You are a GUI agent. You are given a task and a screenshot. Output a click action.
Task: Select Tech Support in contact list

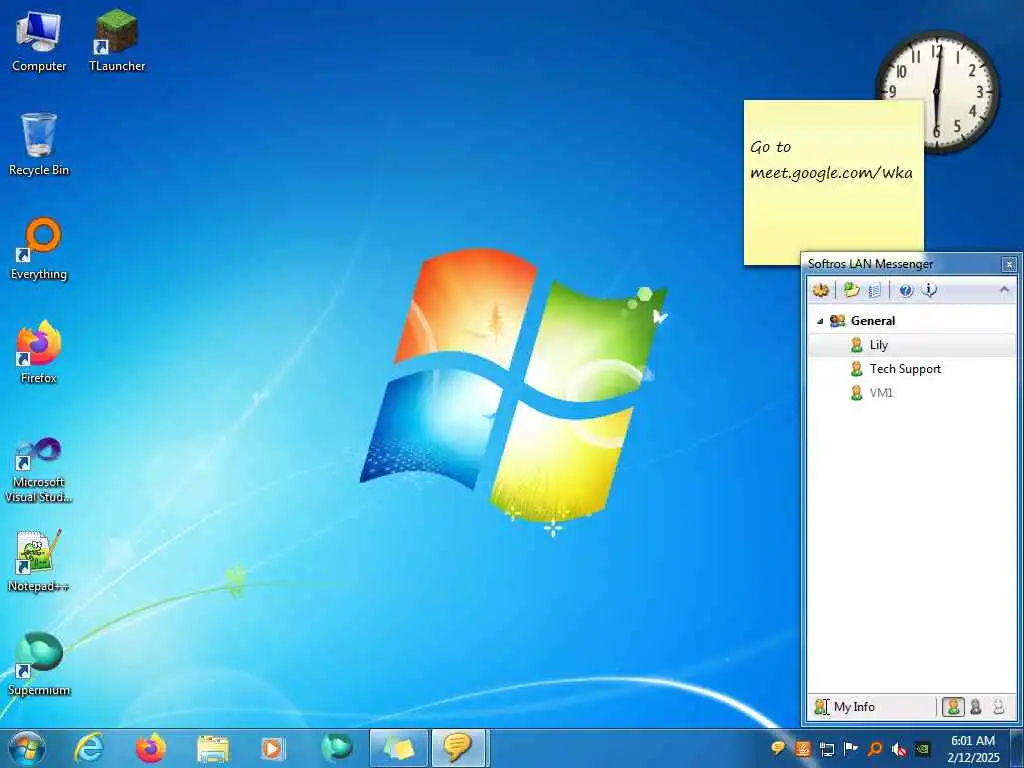[912, 369]
